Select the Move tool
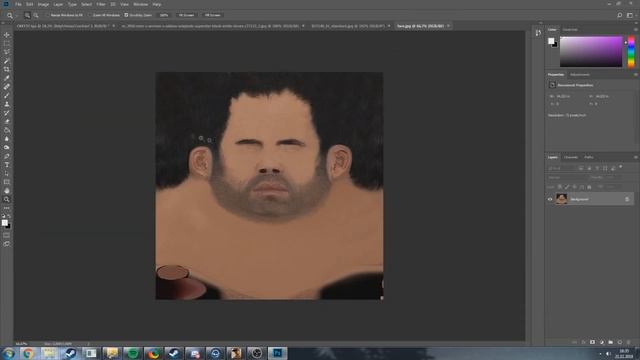The width and height of the screenshot is (640, 360). [x=7, y=35]
